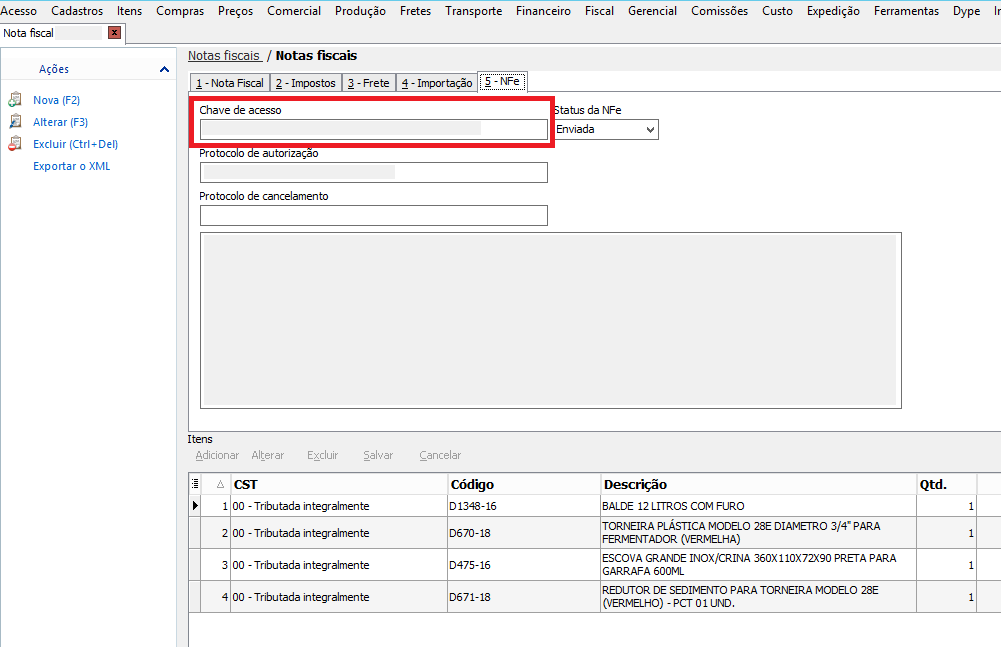Switch to the 2 - Impostos tab
1001x647 pixels.
click(x=306, y=83)
